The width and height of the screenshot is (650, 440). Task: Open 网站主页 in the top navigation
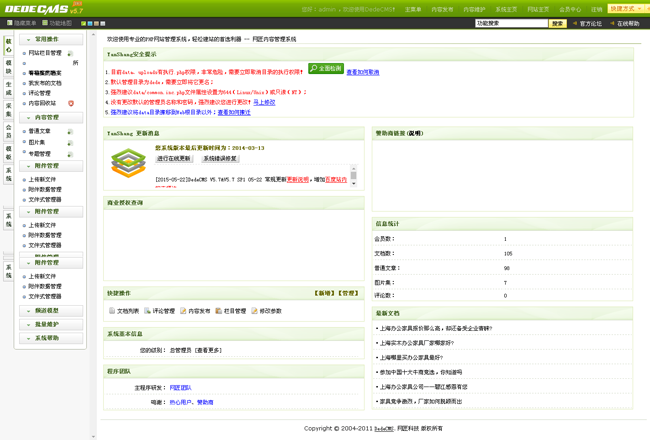pos(538,9)
